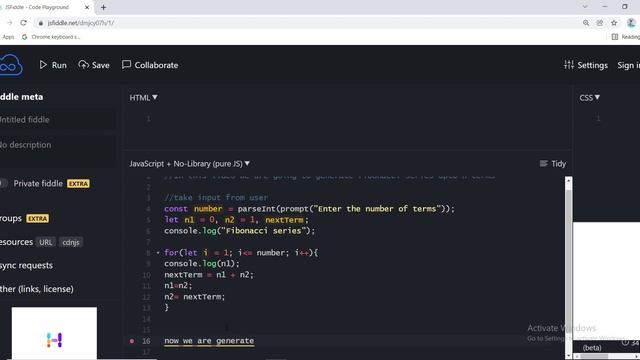The height and width of the screenshot is (360, 640).
Task: Click the comment '//take input from user'
Action: coord(216,198)
